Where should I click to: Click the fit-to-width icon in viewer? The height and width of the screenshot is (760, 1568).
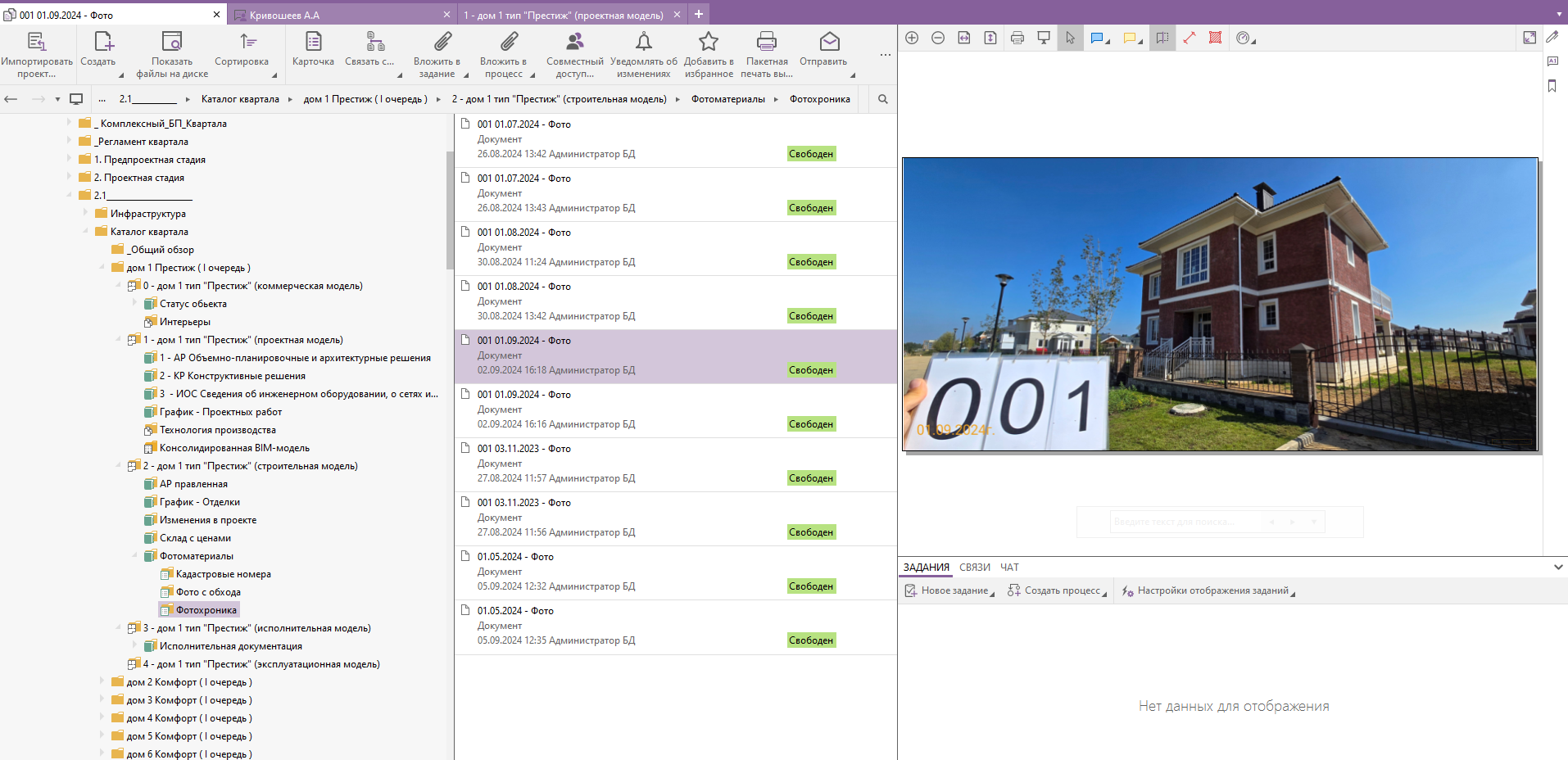tap(964, 38)
